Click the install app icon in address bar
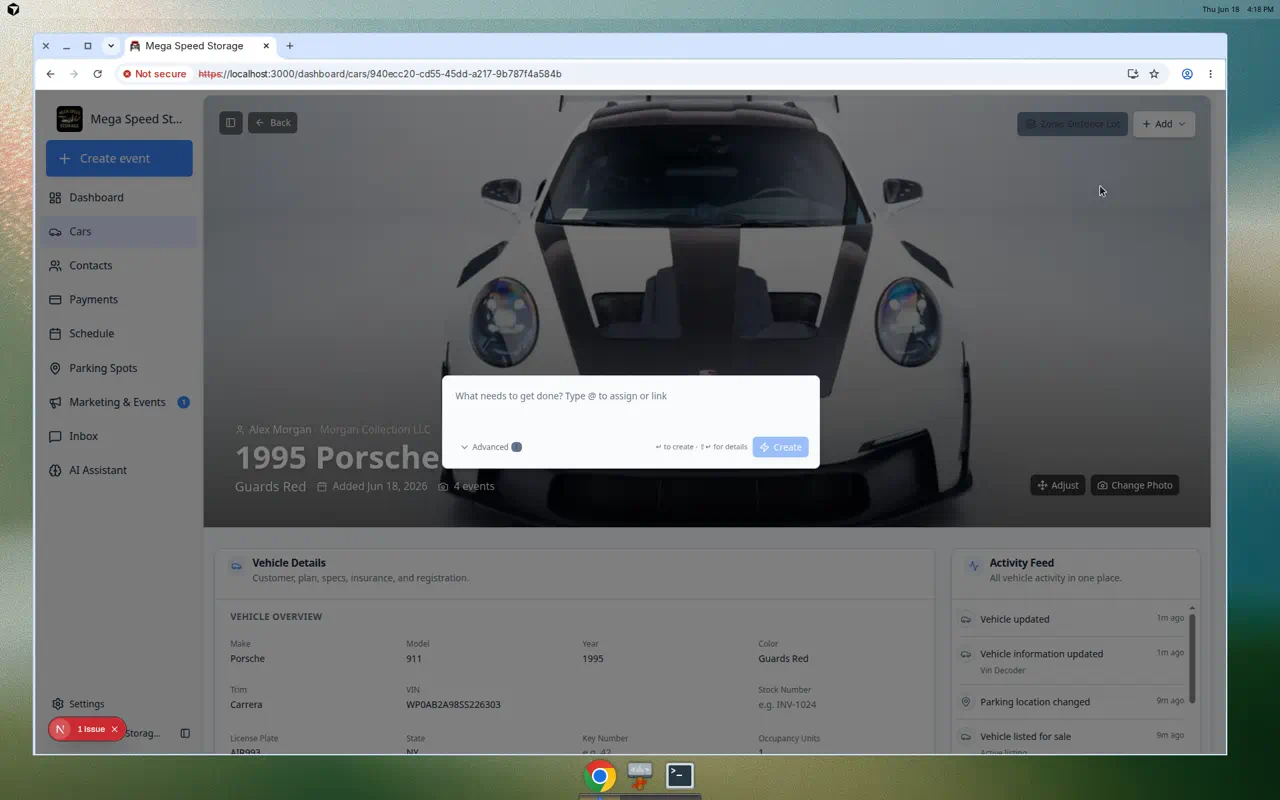 click(x=1132, y=74)
